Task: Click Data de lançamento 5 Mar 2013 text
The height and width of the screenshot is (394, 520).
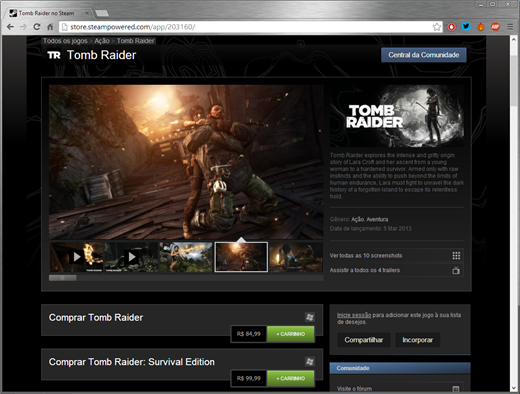Action: (x=370, y=229)
